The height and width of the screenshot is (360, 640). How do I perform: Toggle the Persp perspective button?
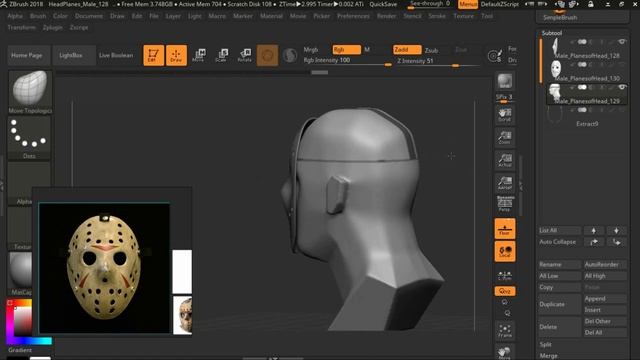click(505, 203)
